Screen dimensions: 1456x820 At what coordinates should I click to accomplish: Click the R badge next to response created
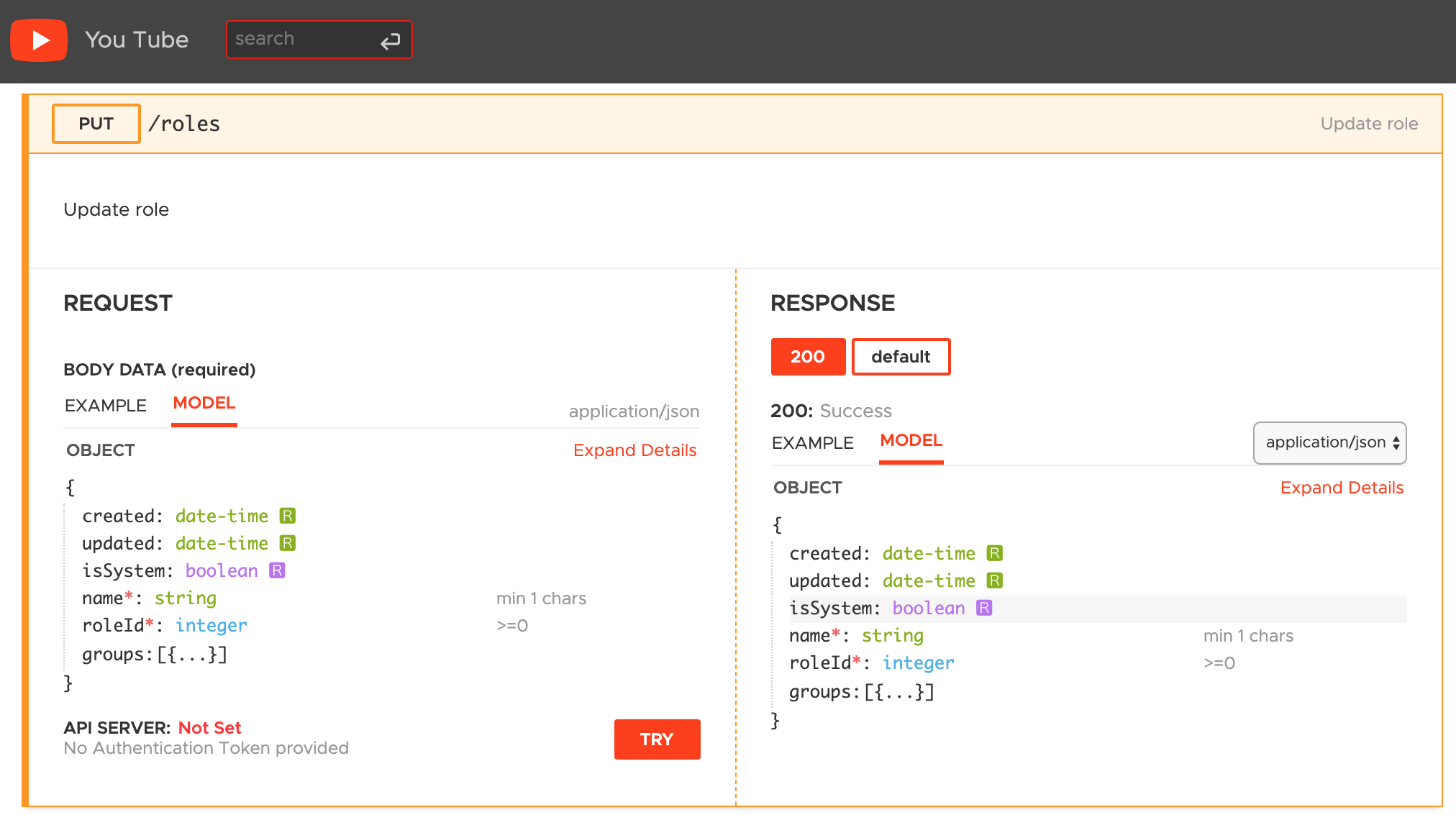click(x=994, y=553)
